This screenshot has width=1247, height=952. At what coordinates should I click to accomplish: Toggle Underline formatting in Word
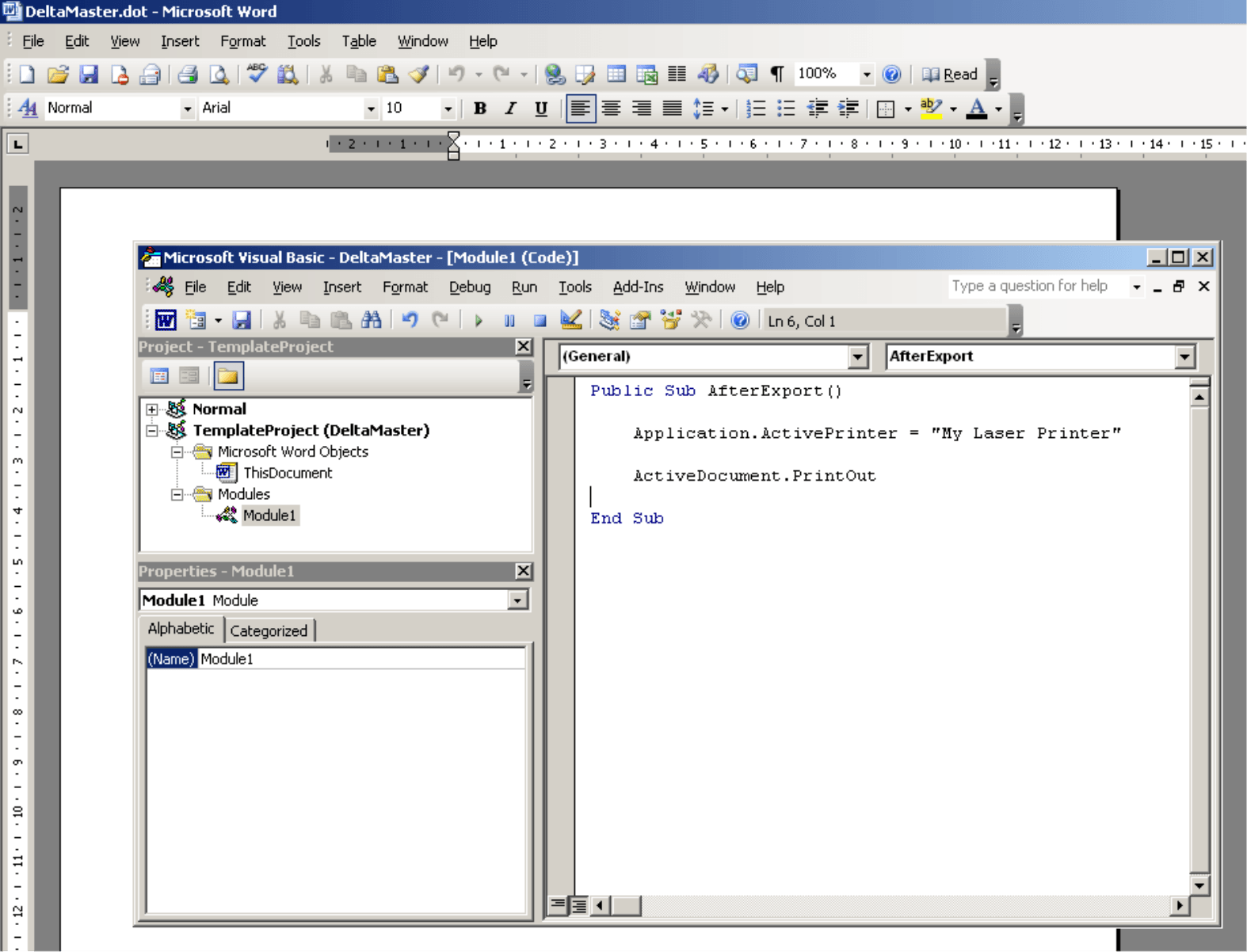[x=541, y=109]
